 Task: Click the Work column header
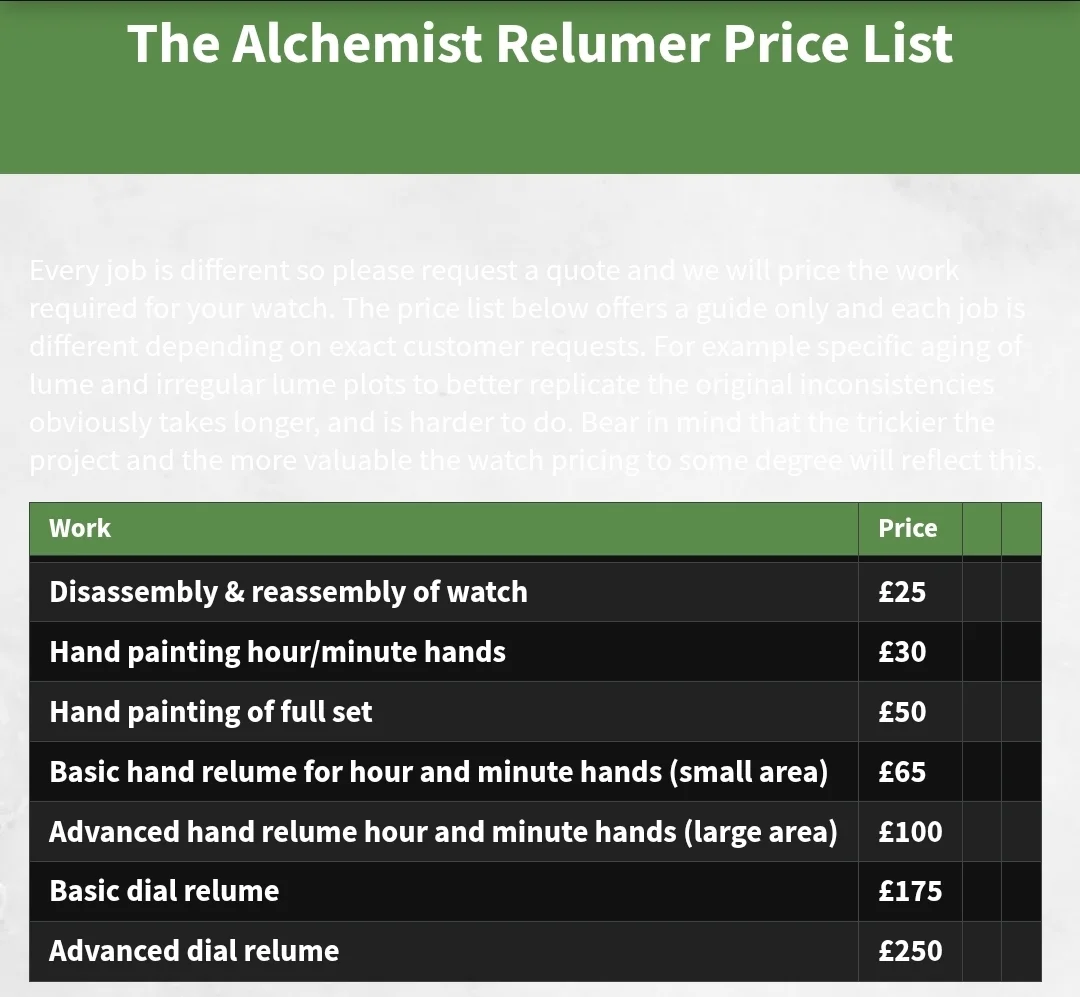pyautogui.click(x=80, y=528)
